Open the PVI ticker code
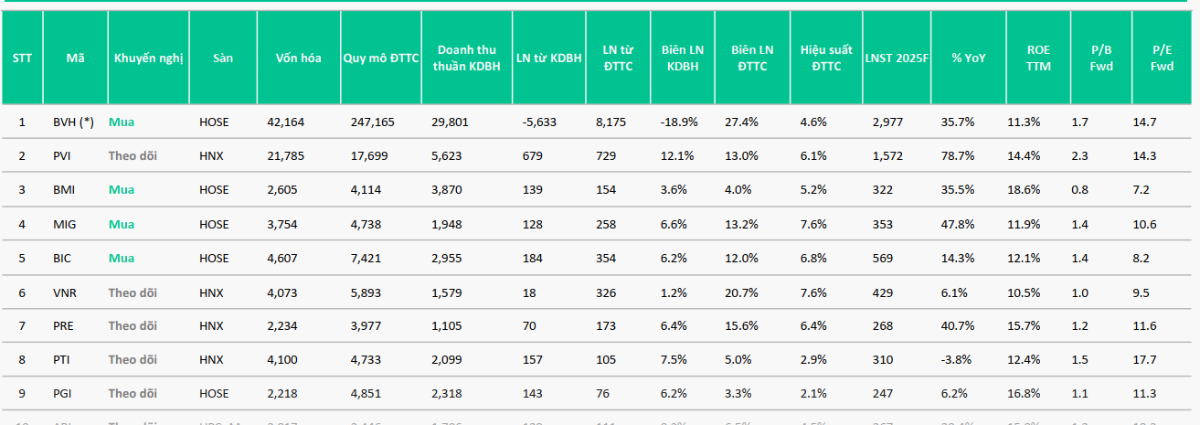The width and height of the screenshot is (1200, 425). click(x=63, y=156)
